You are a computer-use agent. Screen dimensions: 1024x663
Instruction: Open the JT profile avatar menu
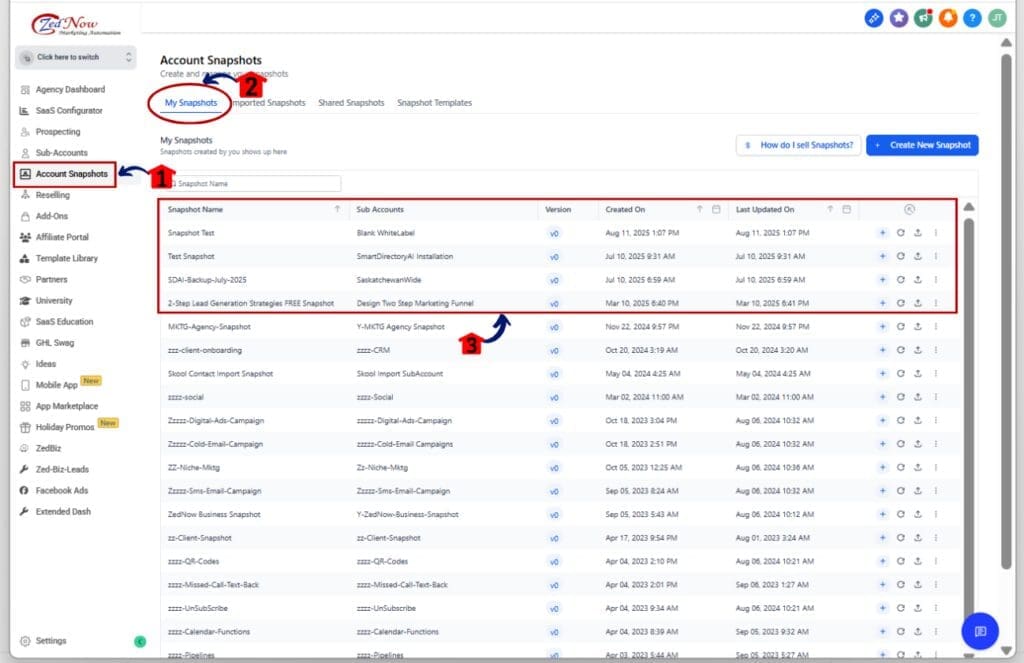tap(995, 17)
